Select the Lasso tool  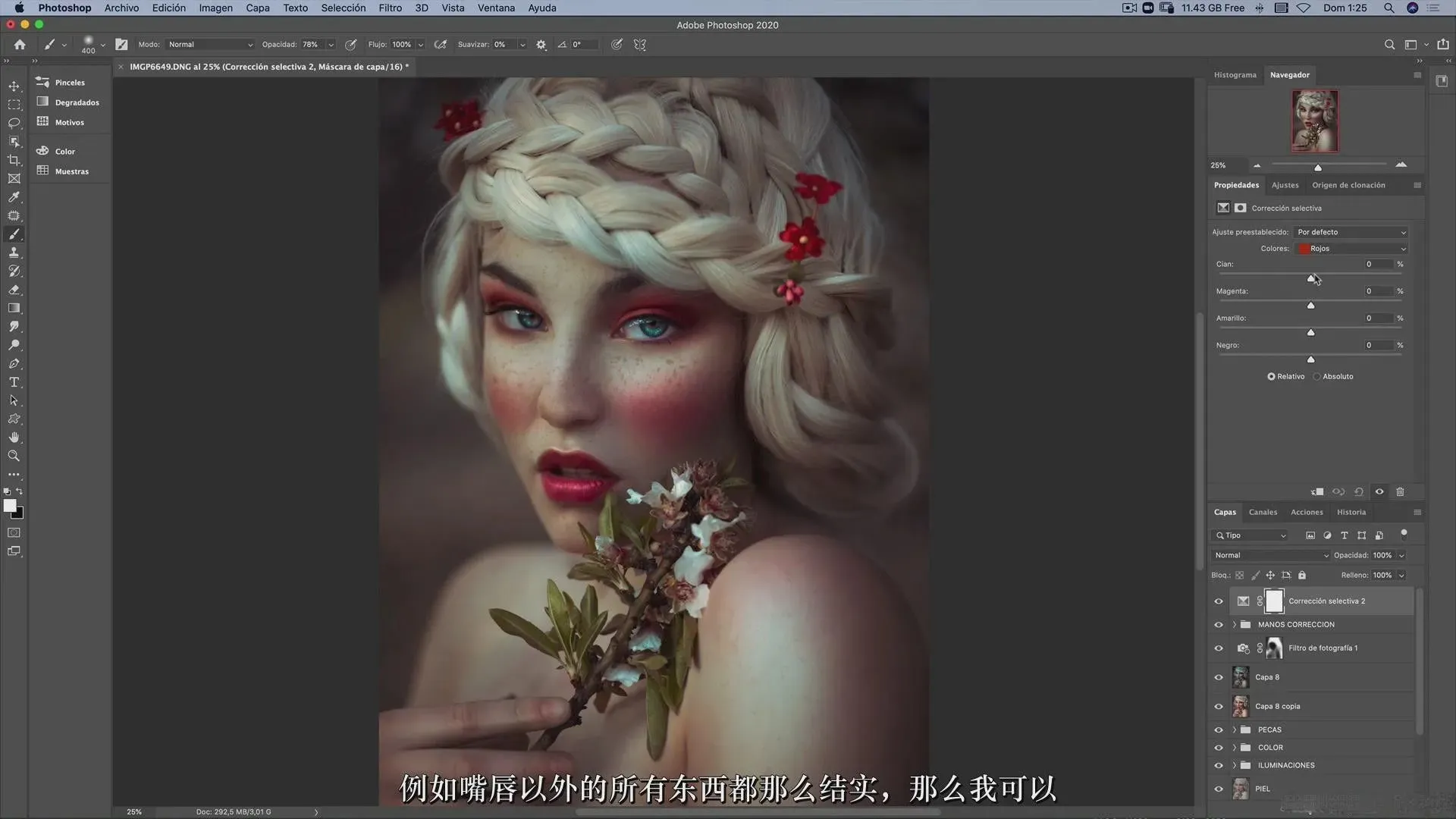14,123
